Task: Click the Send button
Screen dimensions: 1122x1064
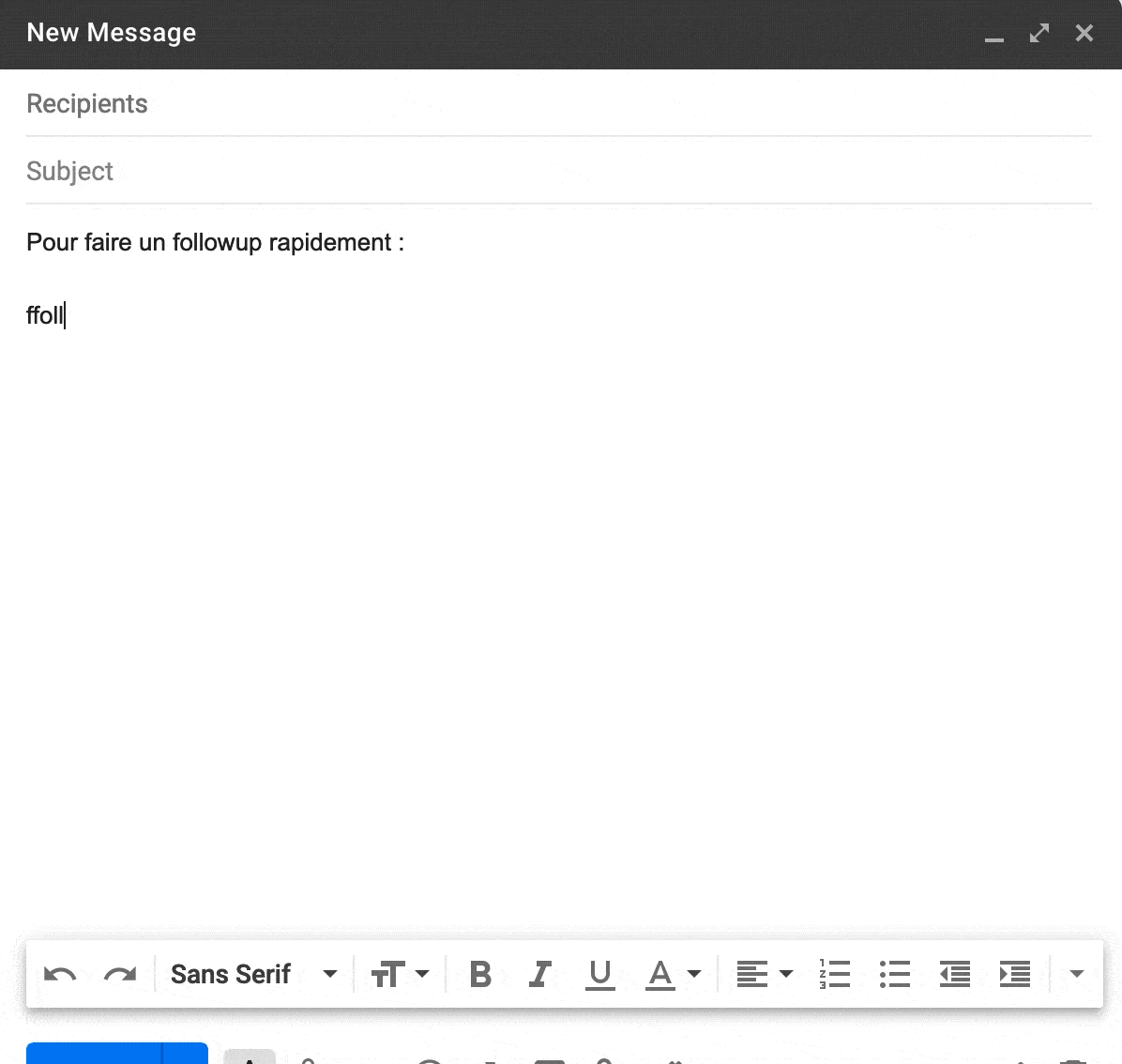Action: tap(94, 1056)
